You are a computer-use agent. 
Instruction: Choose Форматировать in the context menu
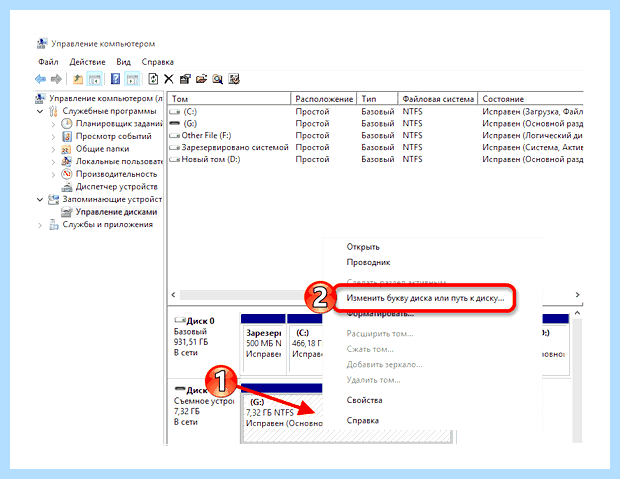coord(380,314)
